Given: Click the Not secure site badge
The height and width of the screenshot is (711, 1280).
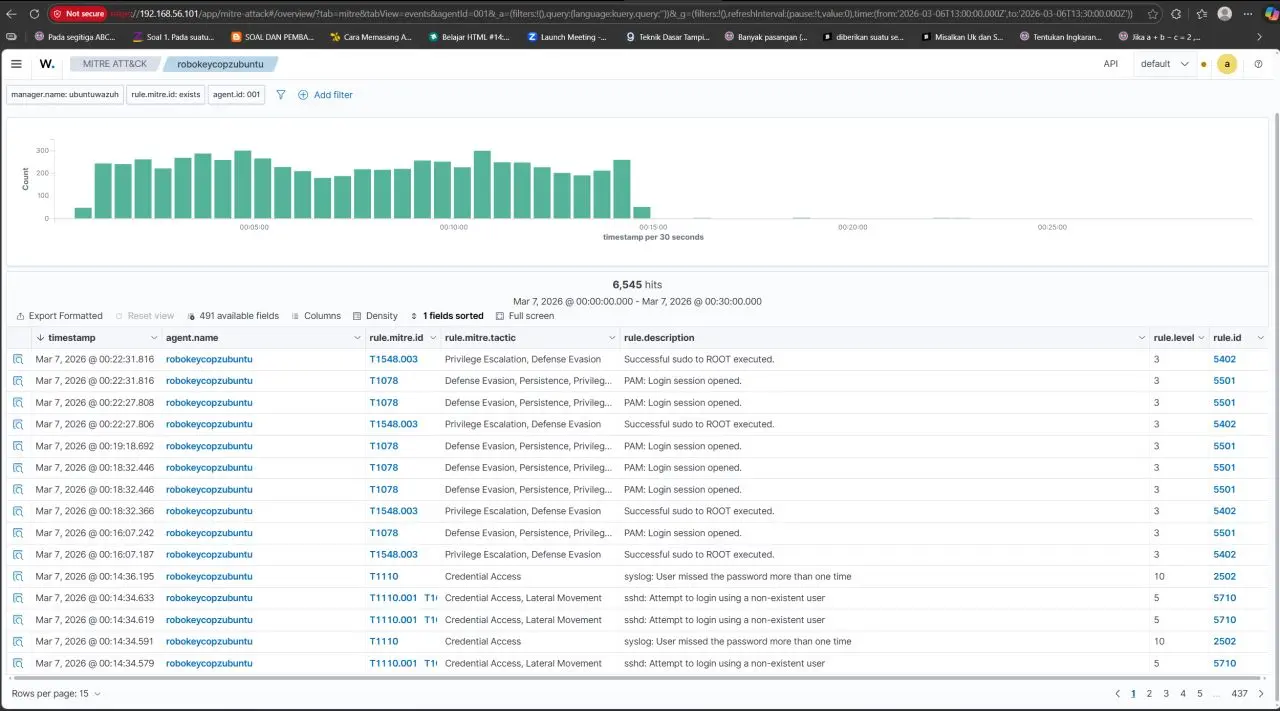Looking at the screenshot, I should click(x=77, y=14).
